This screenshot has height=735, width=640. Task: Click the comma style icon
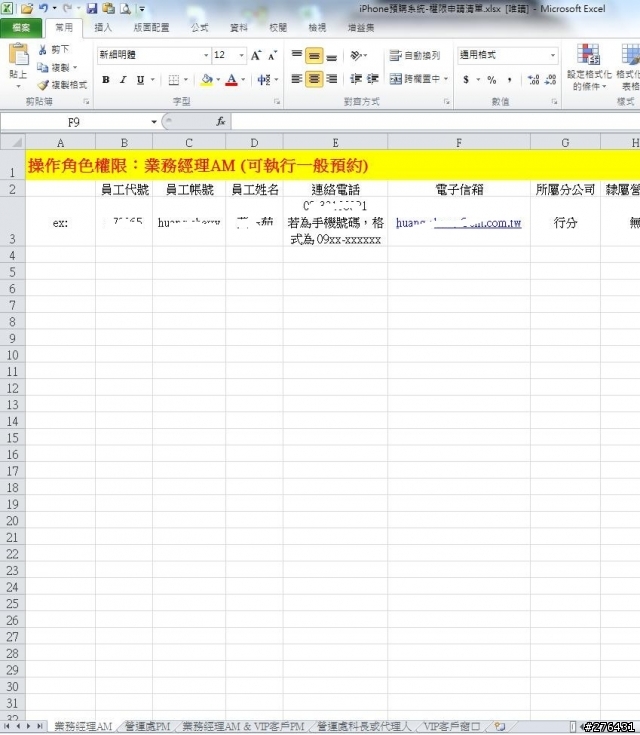pyautogui.click(x=509, y=80)
